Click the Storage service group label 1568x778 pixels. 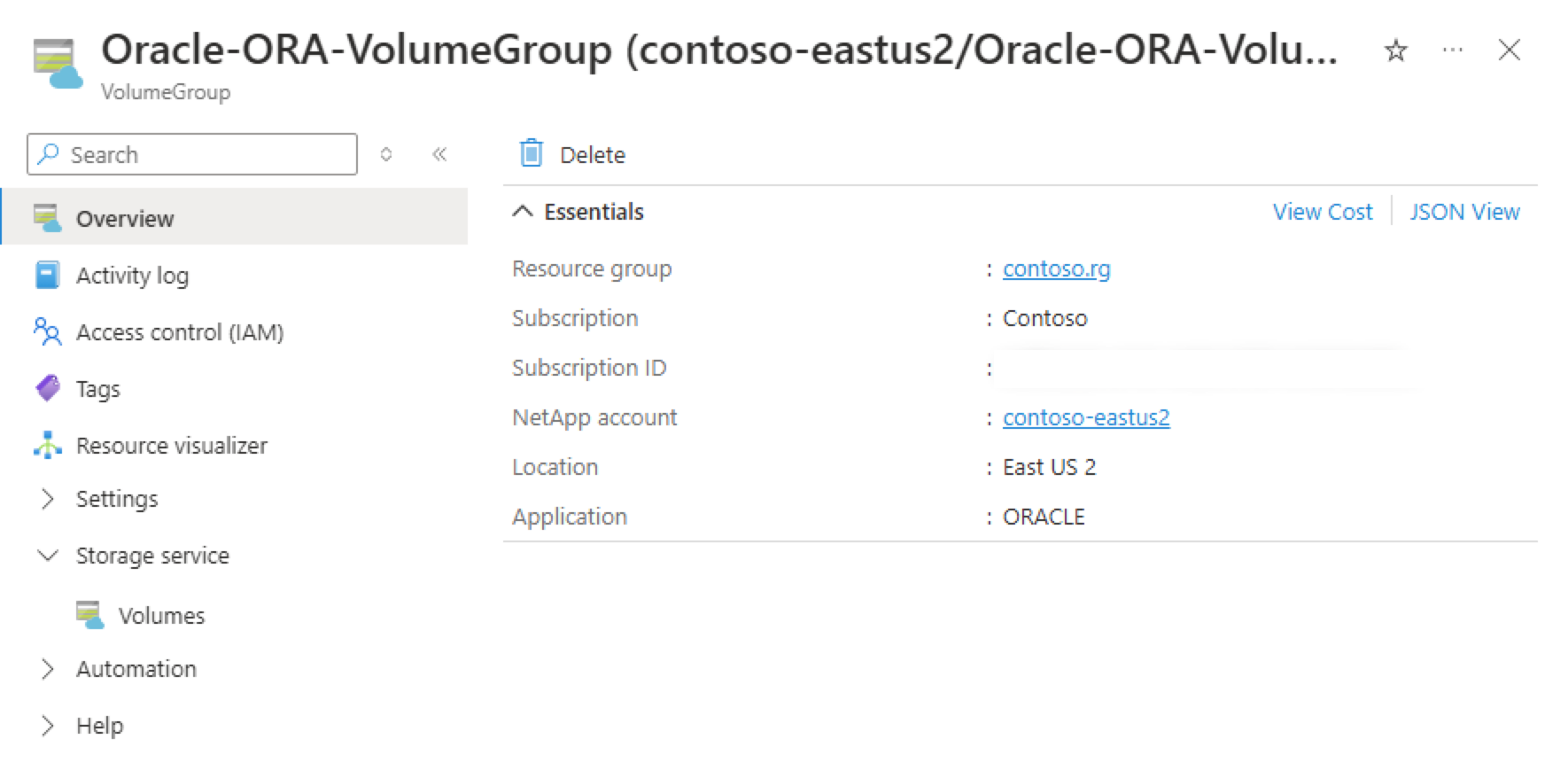click(152, 556)
